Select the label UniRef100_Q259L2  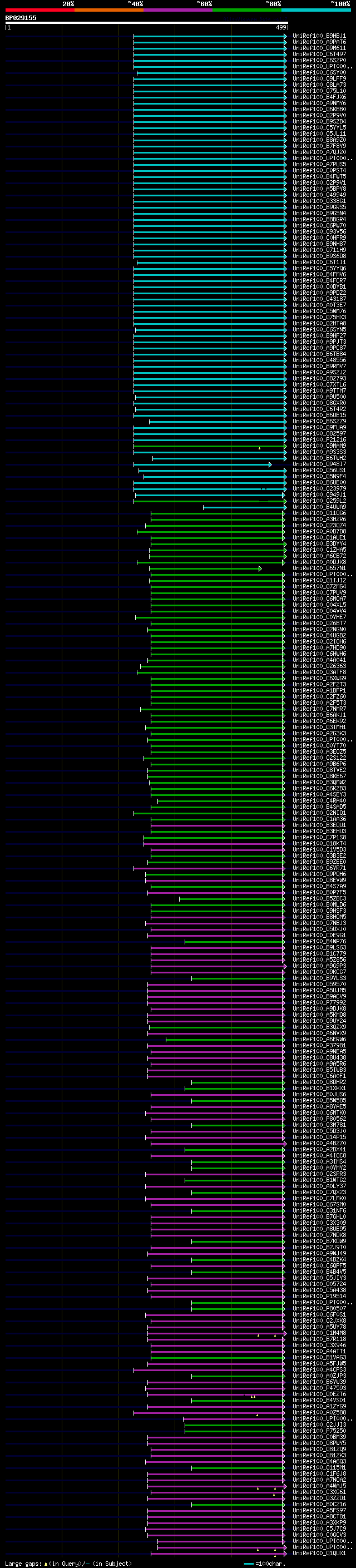coord(319,501)
